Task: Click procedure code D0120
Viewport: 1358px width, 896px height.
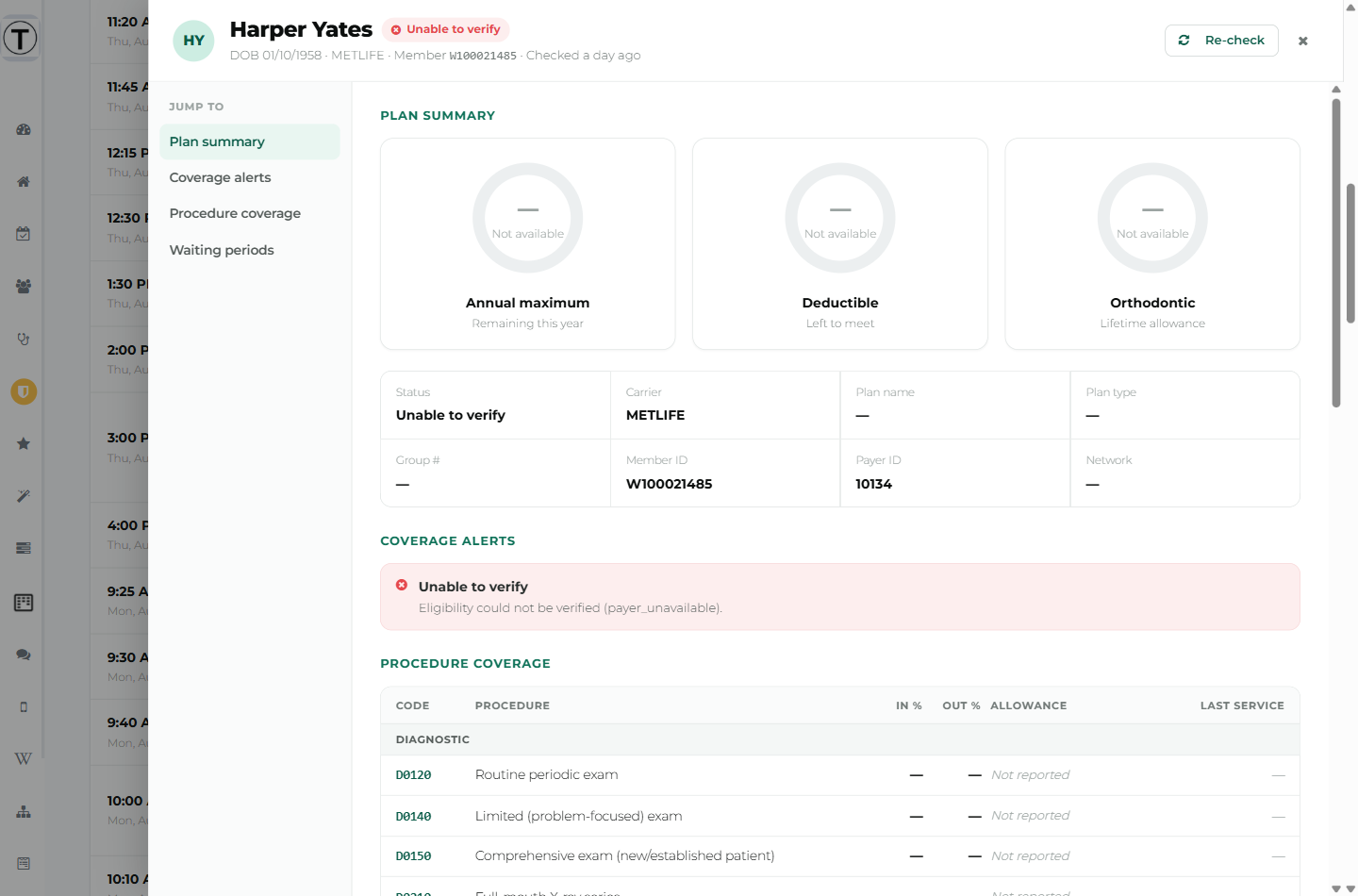Action: [413, 775]
